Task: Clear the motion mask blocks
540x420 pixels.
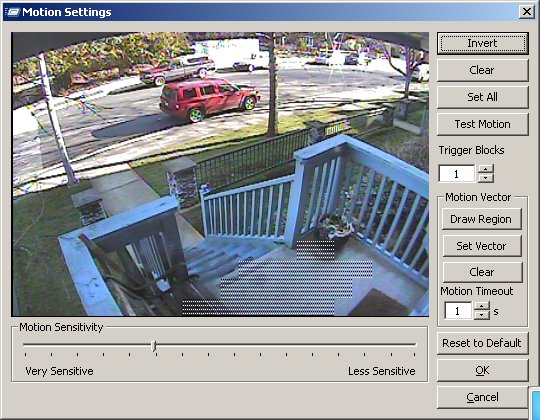Action: [x=482, y=70]
